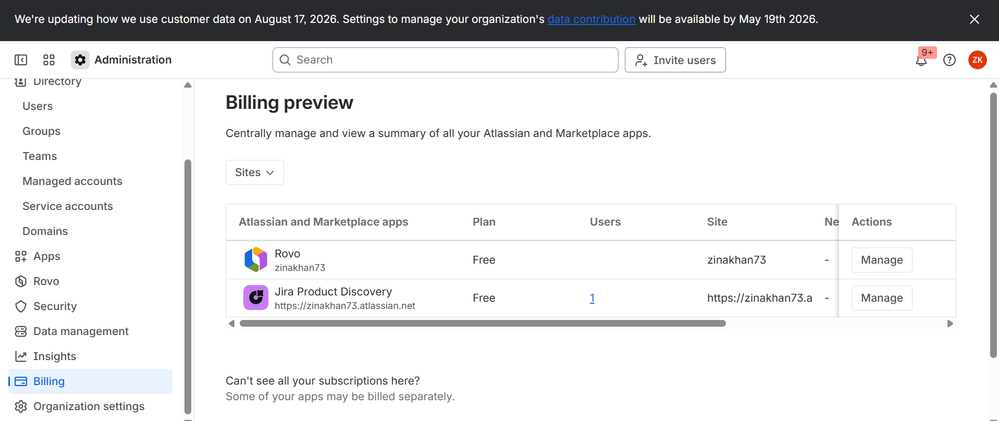Screen dimensions: 999x421
Task: Click Jira Product Discovery's Free plan cell
Action: (484, 298)
